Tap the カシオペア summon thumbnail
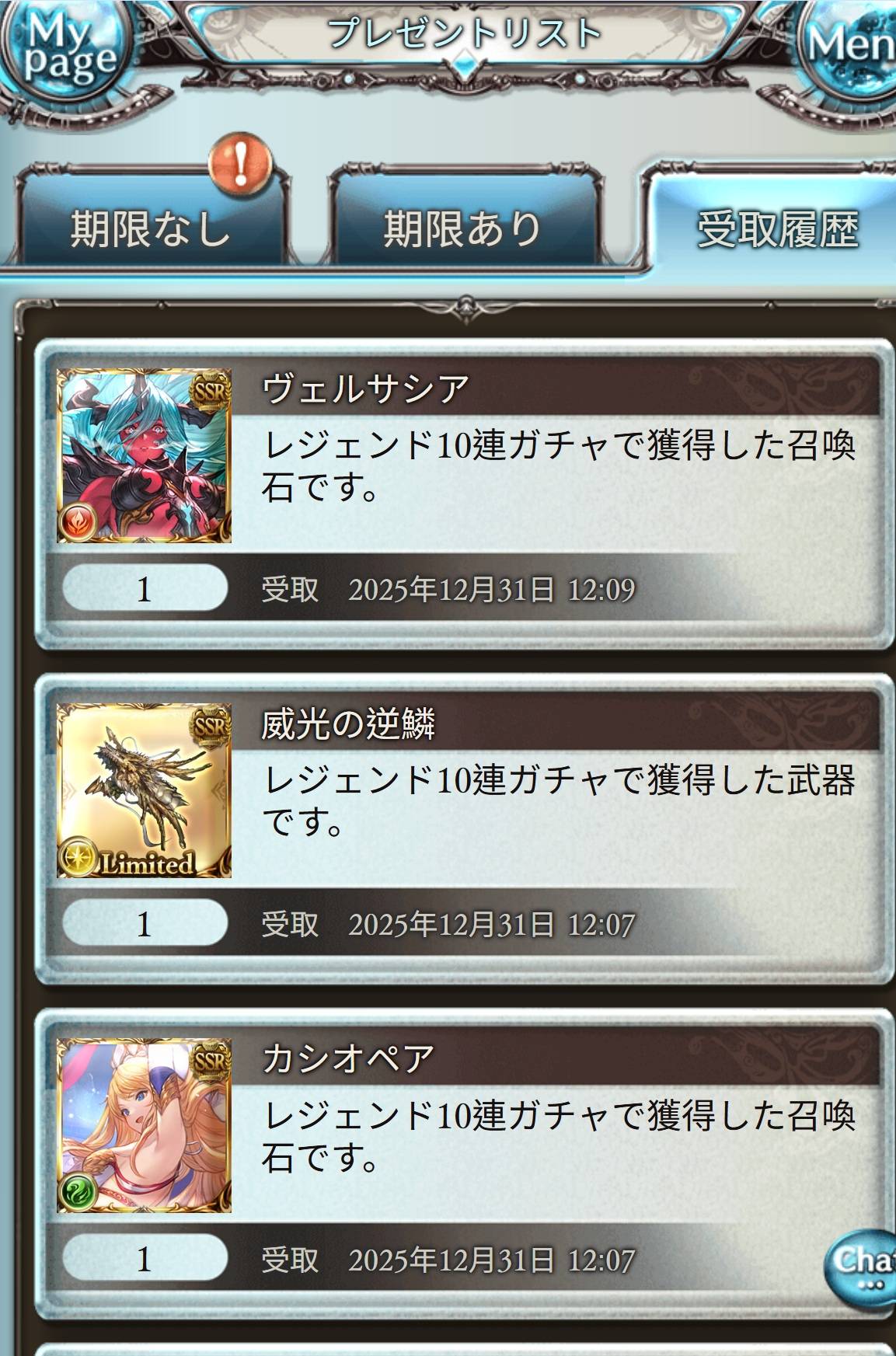Image resolution: width=896 pixels, height=1356 pixels. click(x=145, y=1126)
